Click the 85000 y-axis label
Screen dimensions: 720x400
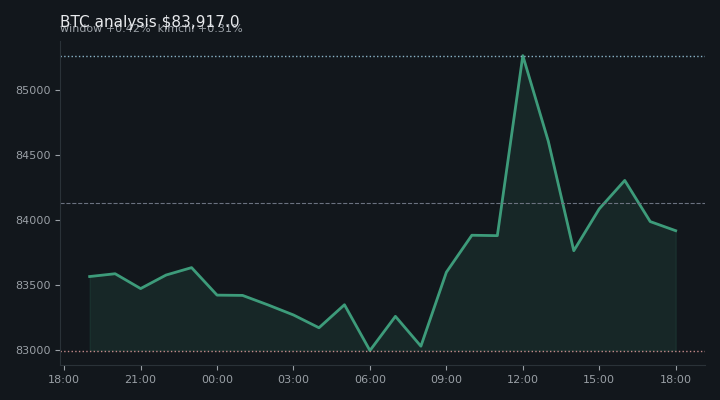click(33, 90)
